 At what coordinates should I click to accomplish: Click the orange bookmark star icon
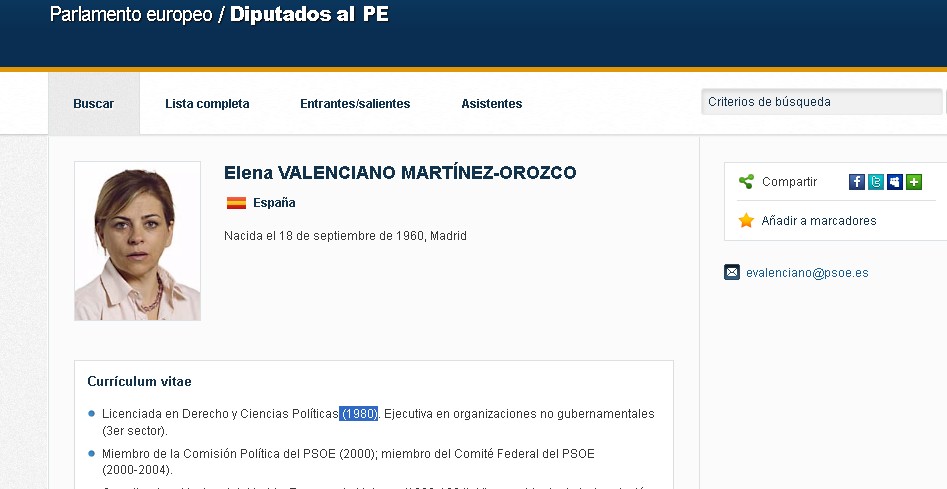point(746,221)
